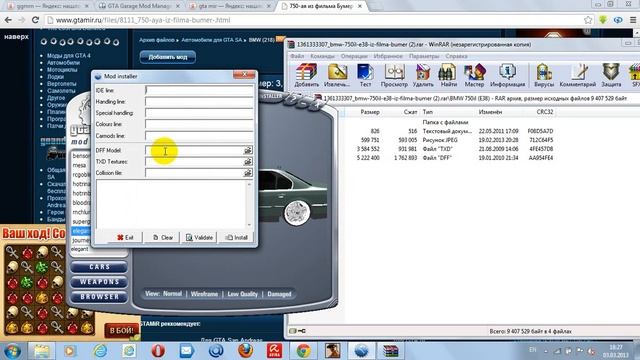
Task: Open WinRAR Избранное menu
Action: pos(388,56)
